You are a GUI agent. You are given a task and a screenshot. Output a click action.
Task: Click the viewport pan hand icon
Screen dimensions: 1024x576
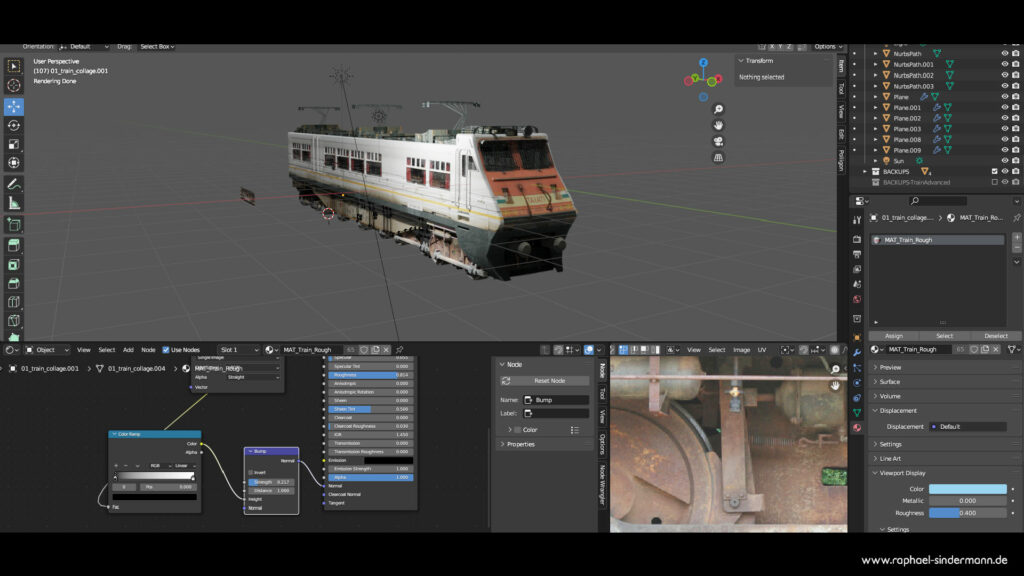pos(718,125)
